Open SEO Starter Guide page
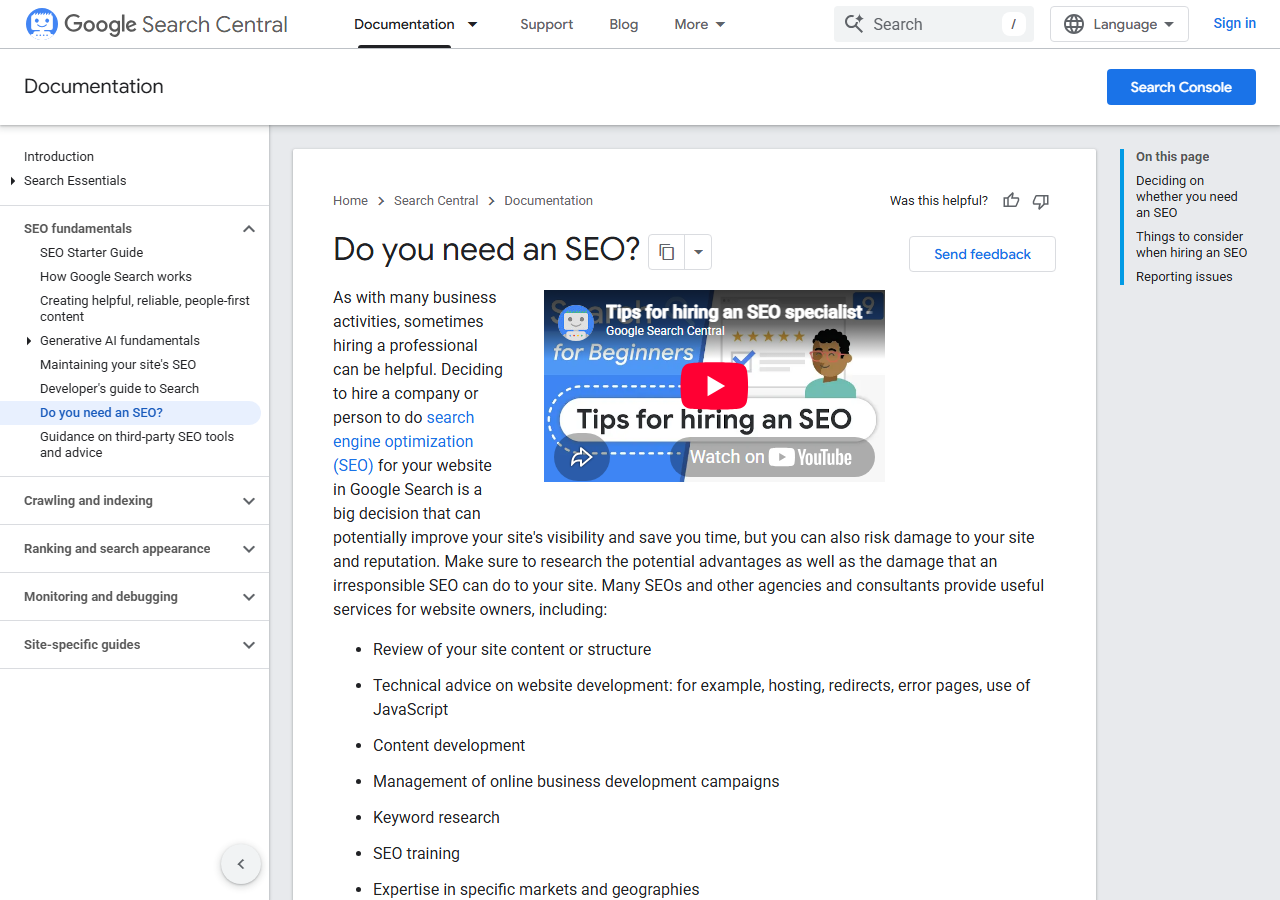The width and height of the screenshot is (1280, 900). pos(92,253)
